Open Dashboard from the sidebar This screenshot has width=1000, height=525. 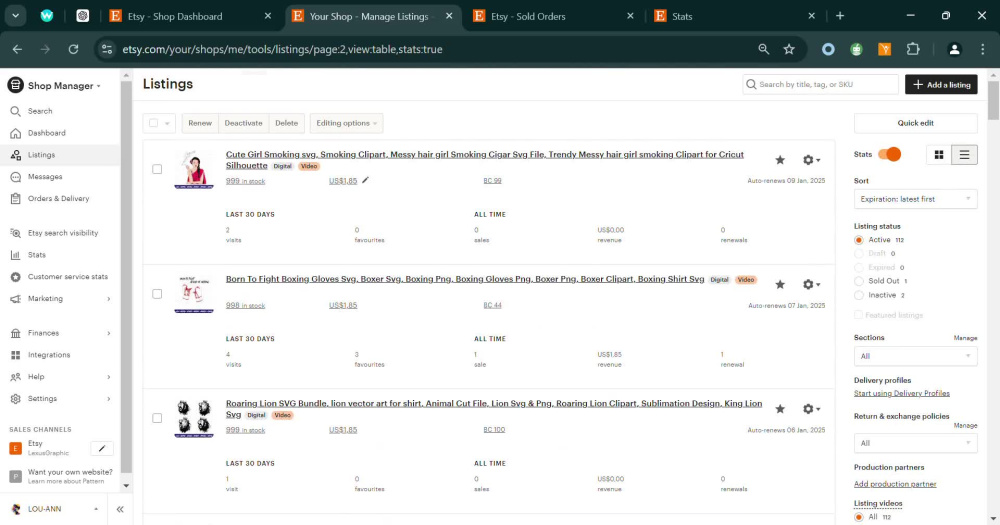pos(46,133)
